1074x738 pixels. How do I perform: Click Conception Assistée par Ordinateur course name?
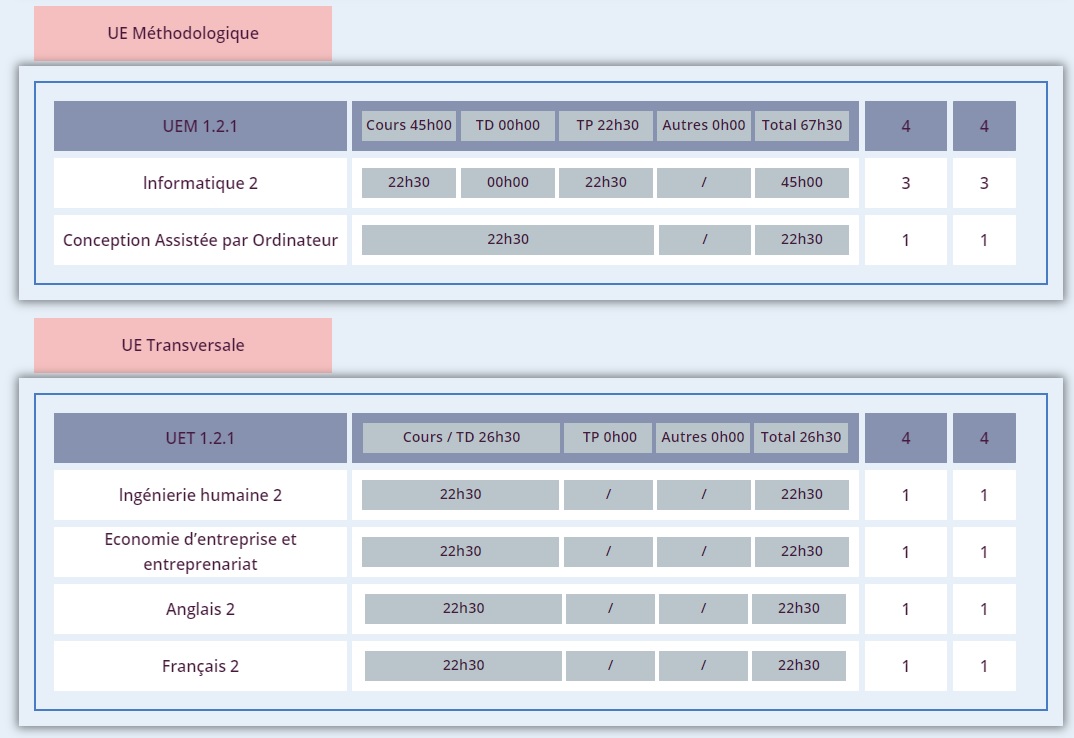click(x=200, y=240)
